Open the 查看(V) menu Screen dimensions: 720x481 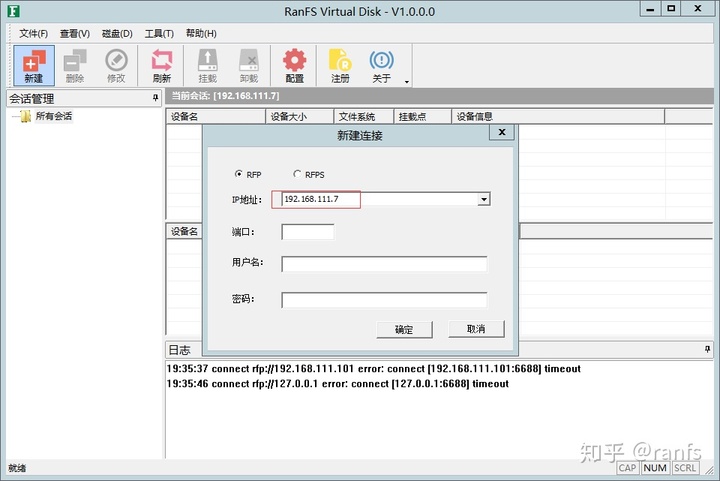click(x=75, y=34)
